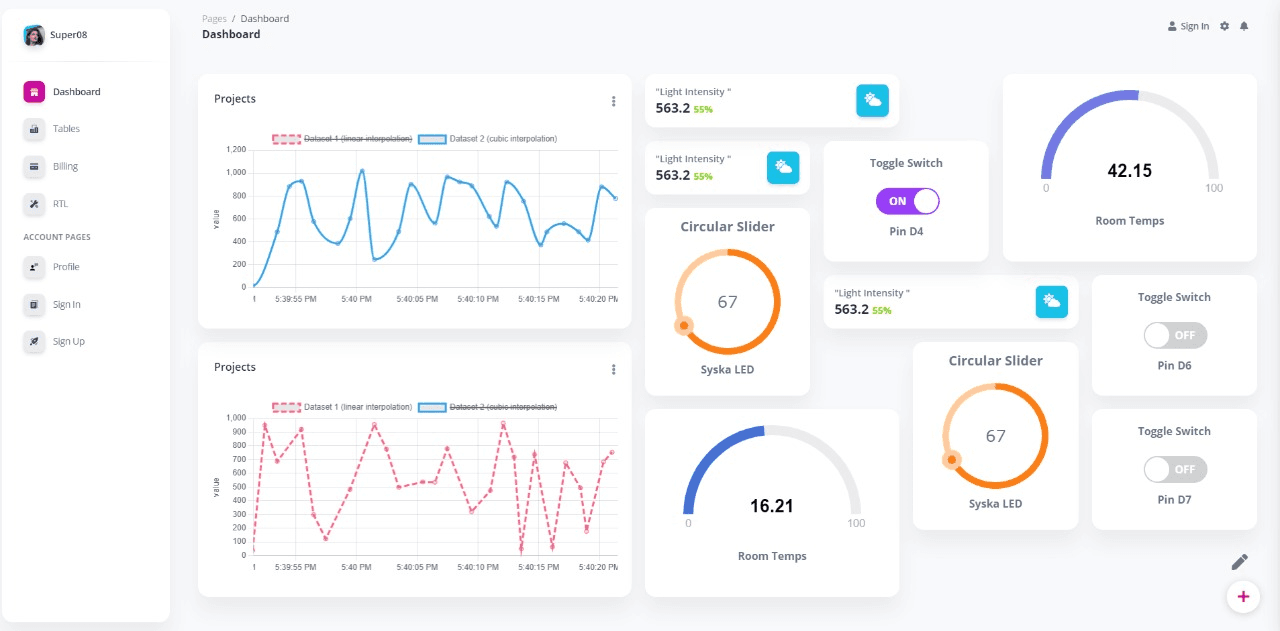Click the Billing sidebar icon
Screen dimensions: 1280x631
(34, 166)
